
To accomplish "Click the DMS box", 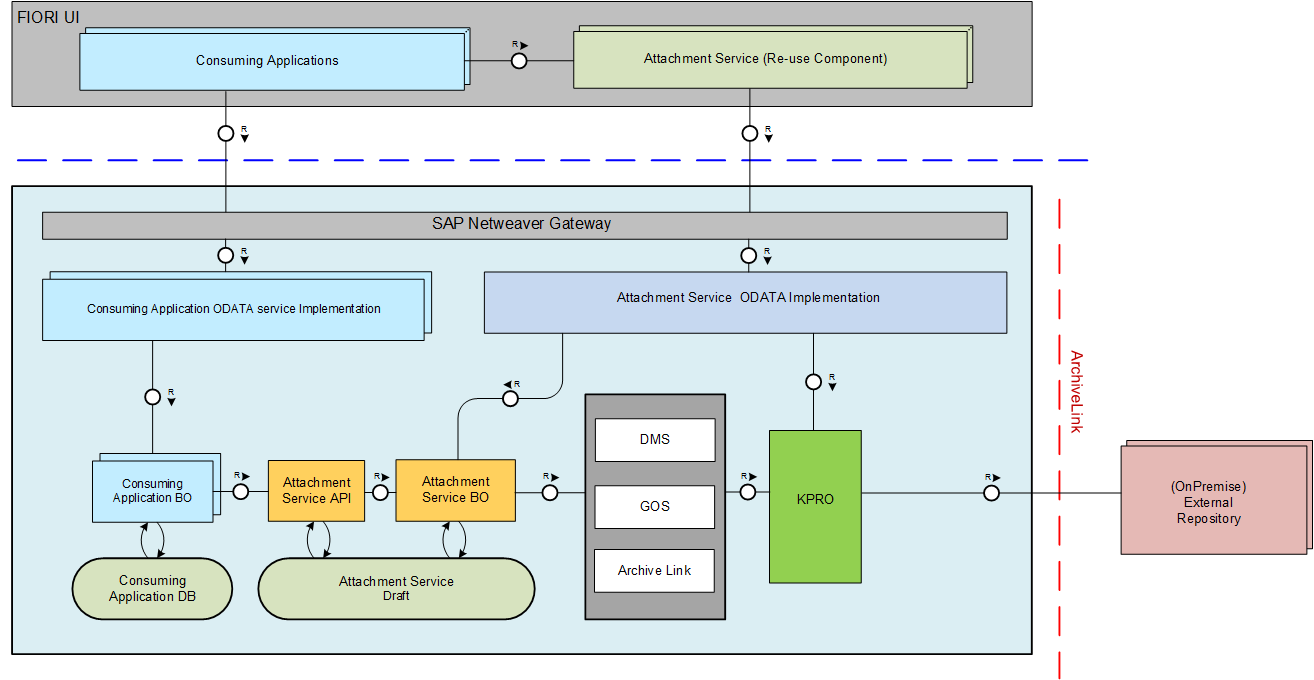I will [655, 439].
